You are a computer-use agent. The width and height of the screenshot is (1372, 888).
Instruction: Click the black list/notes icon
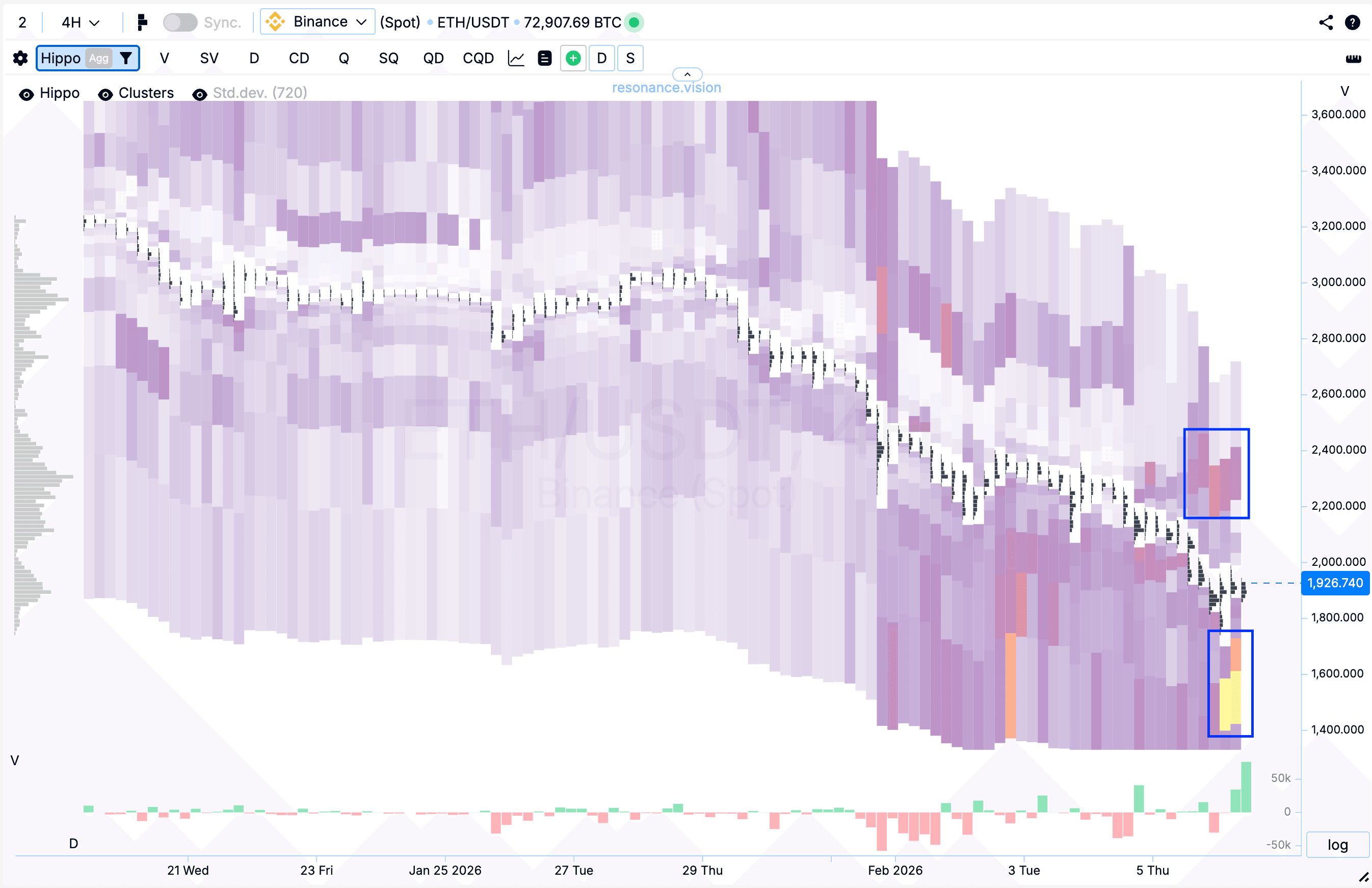[x=544, y=58]
